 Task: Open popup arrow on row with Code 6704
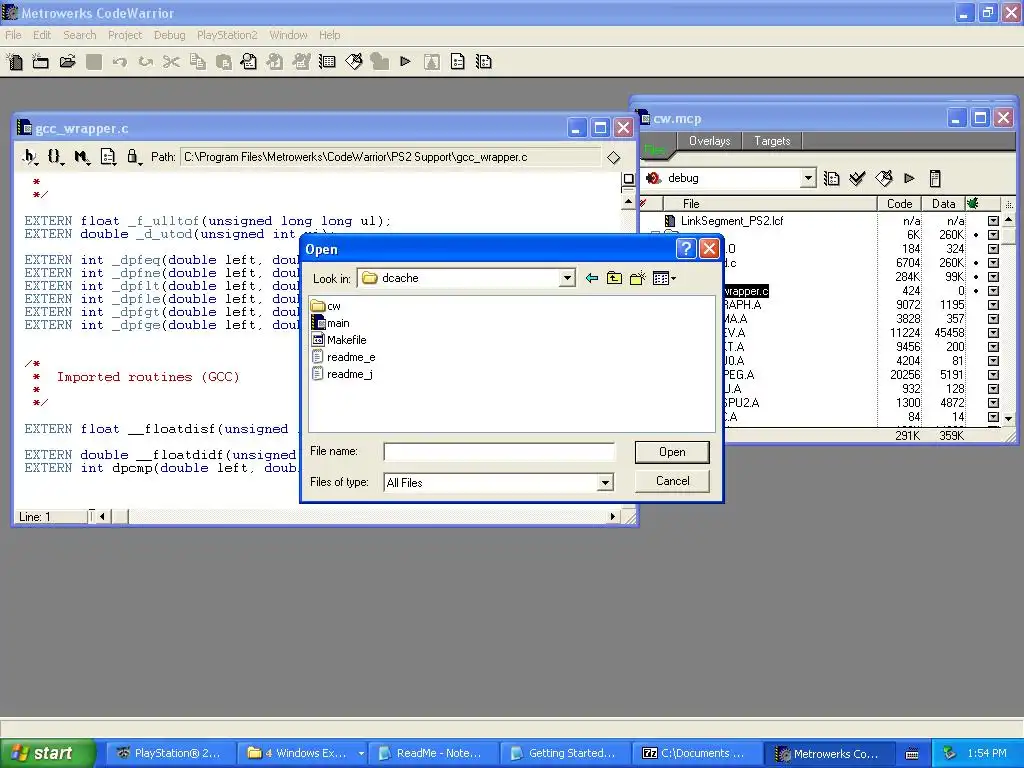point(993,263)
